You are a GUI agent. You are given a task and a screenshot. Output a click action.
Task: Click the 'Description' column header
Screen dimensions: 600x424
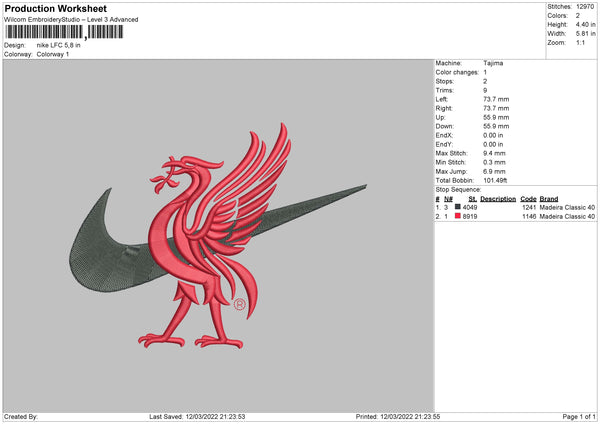click(x=498, y=199)
